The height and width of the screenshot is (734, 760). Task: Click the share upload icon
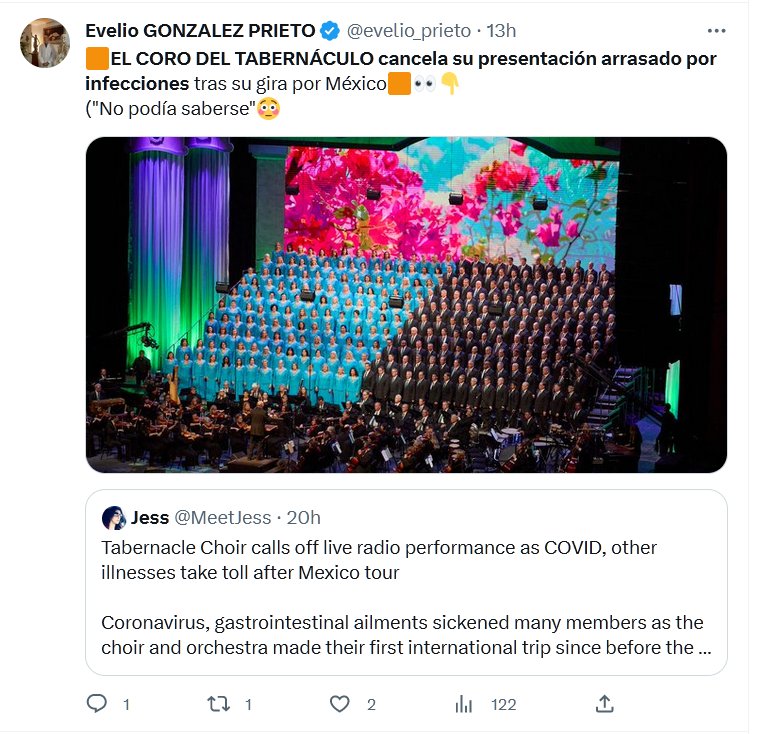[x=604, y=704]
